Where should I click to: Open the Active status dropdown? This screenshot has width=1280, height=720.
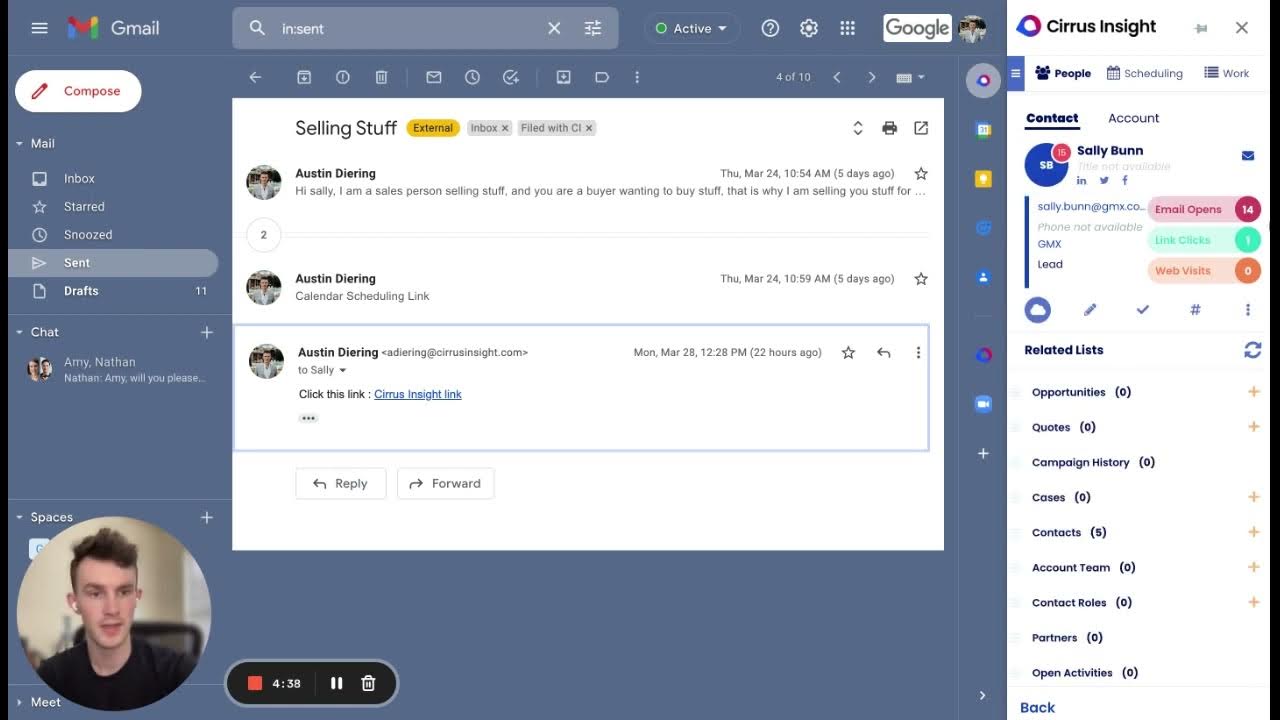click(x=691, y=28)
